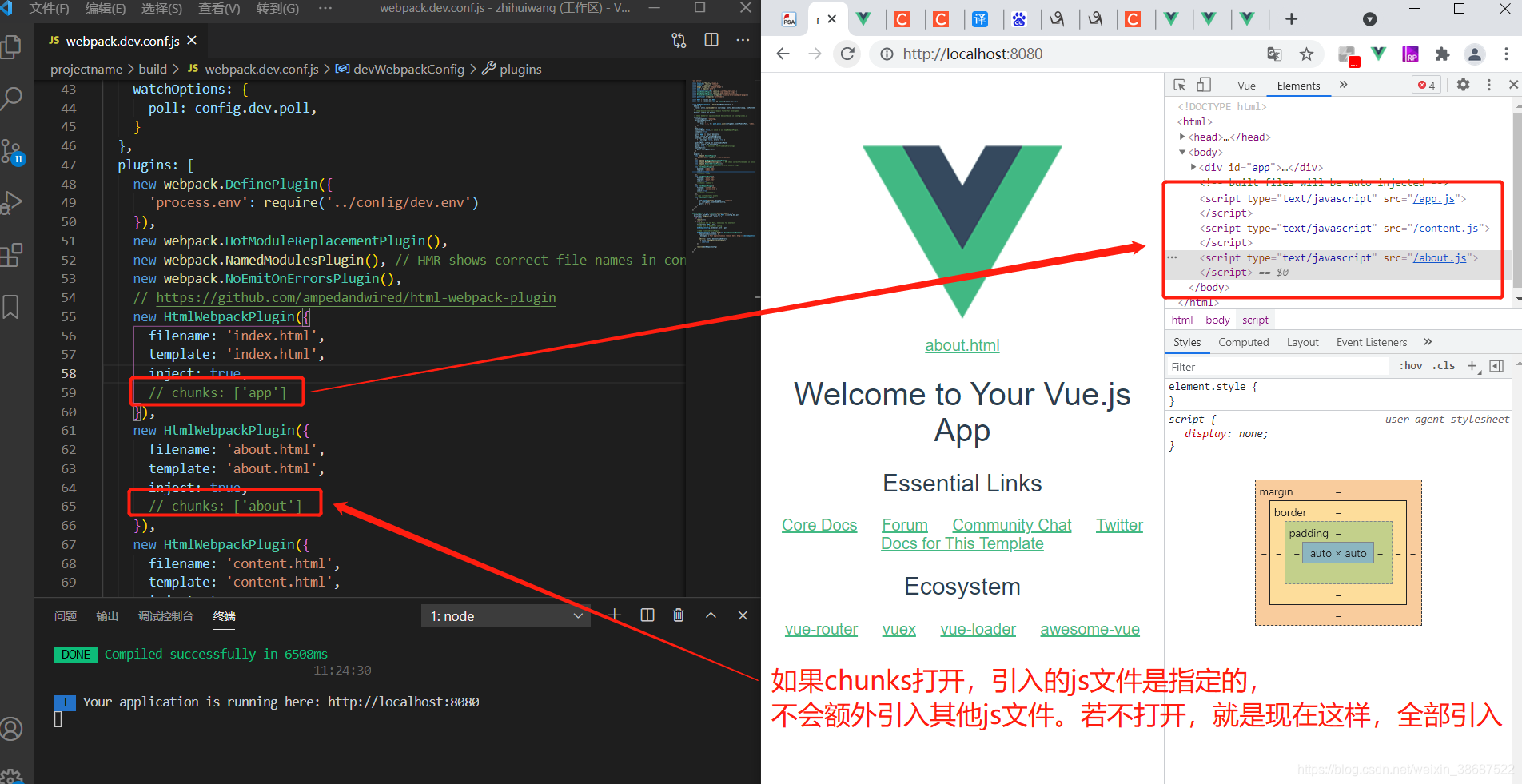1522x784 pixels.
Task: Toggle the DevTools device toolbar
Action: (1204, 85)
